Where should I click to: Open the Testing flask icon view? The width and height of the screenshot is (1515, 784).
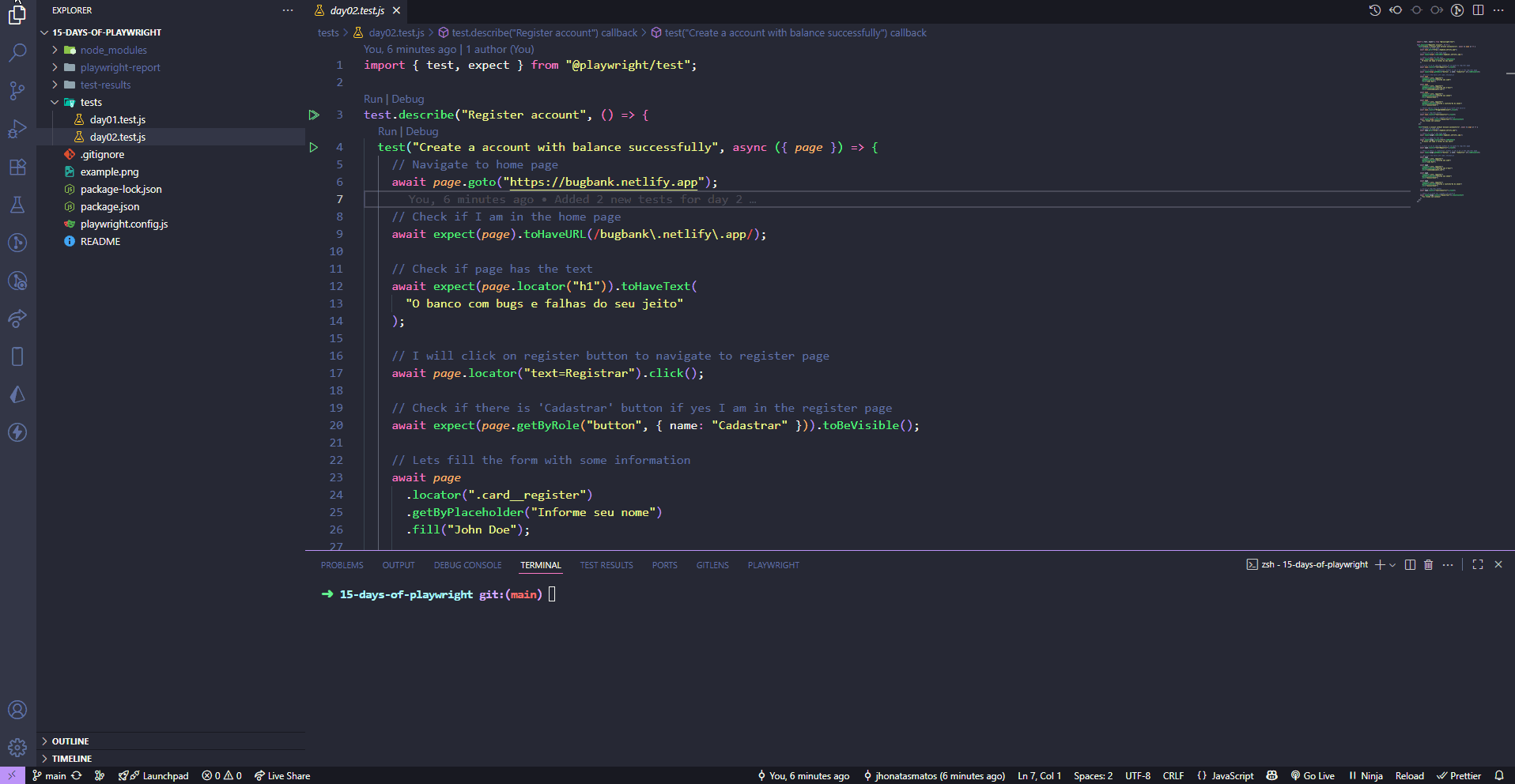click(x=17, y=205)
